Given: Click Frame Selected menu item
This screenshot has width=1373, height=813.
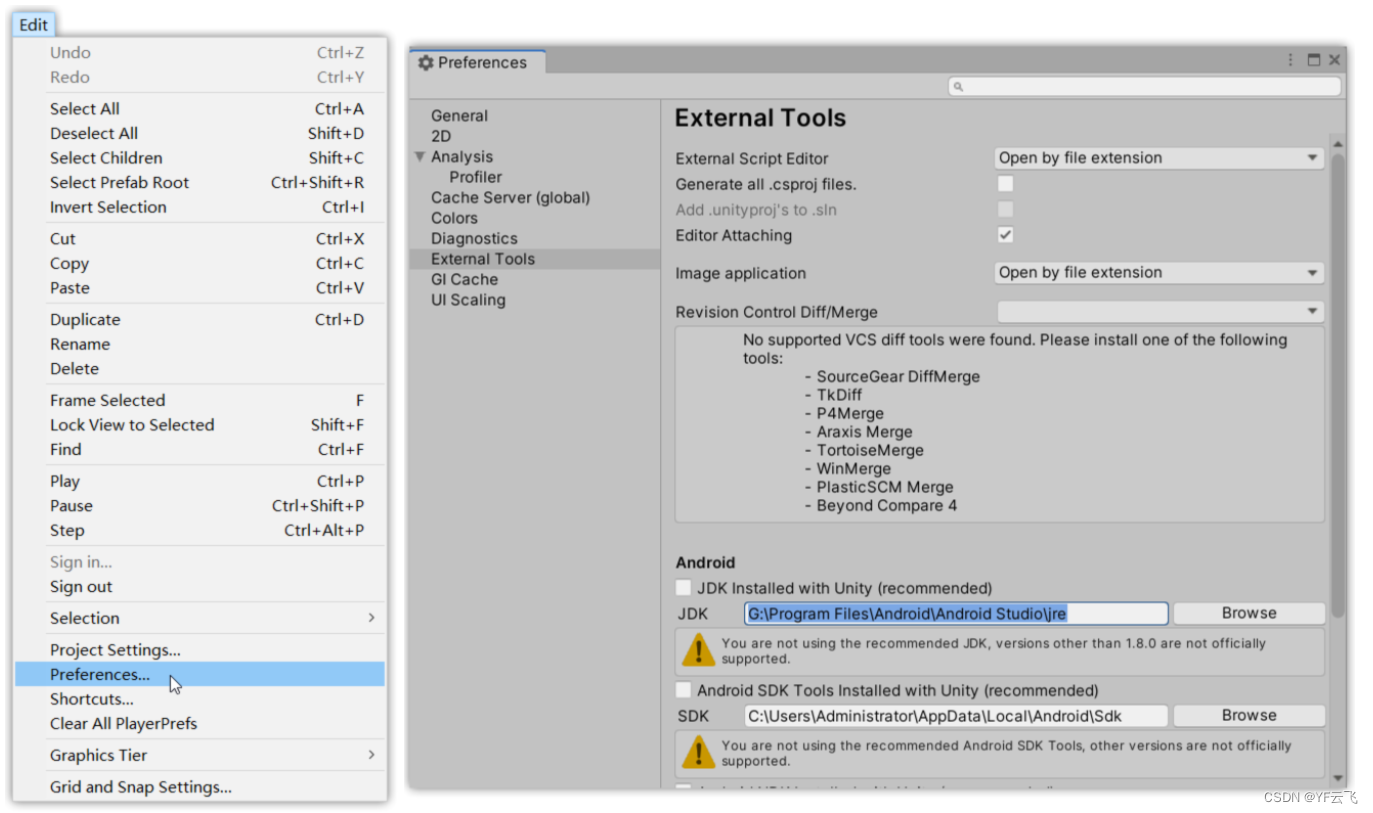Looking at the screenshot, I should [200, 400].
